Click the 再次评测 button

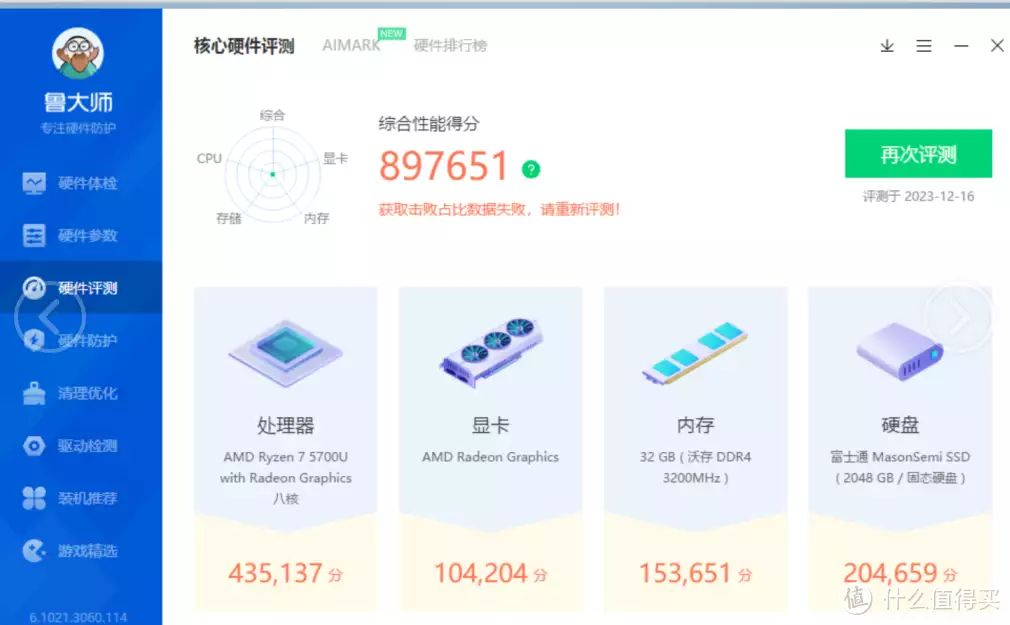[x=919, y=154]
